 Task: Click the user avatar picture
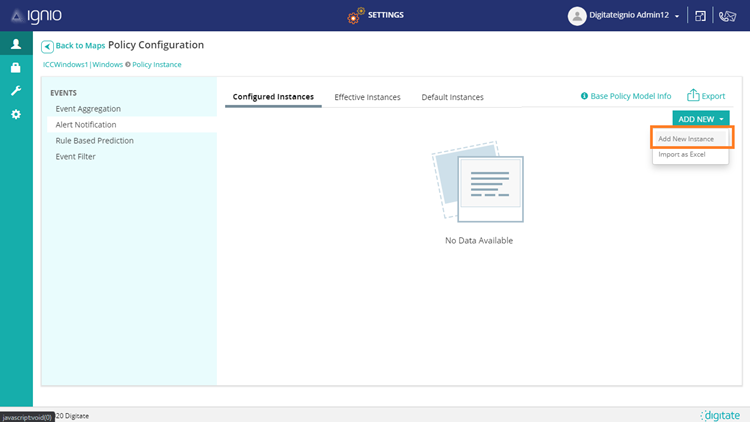(x=577, y=16)
